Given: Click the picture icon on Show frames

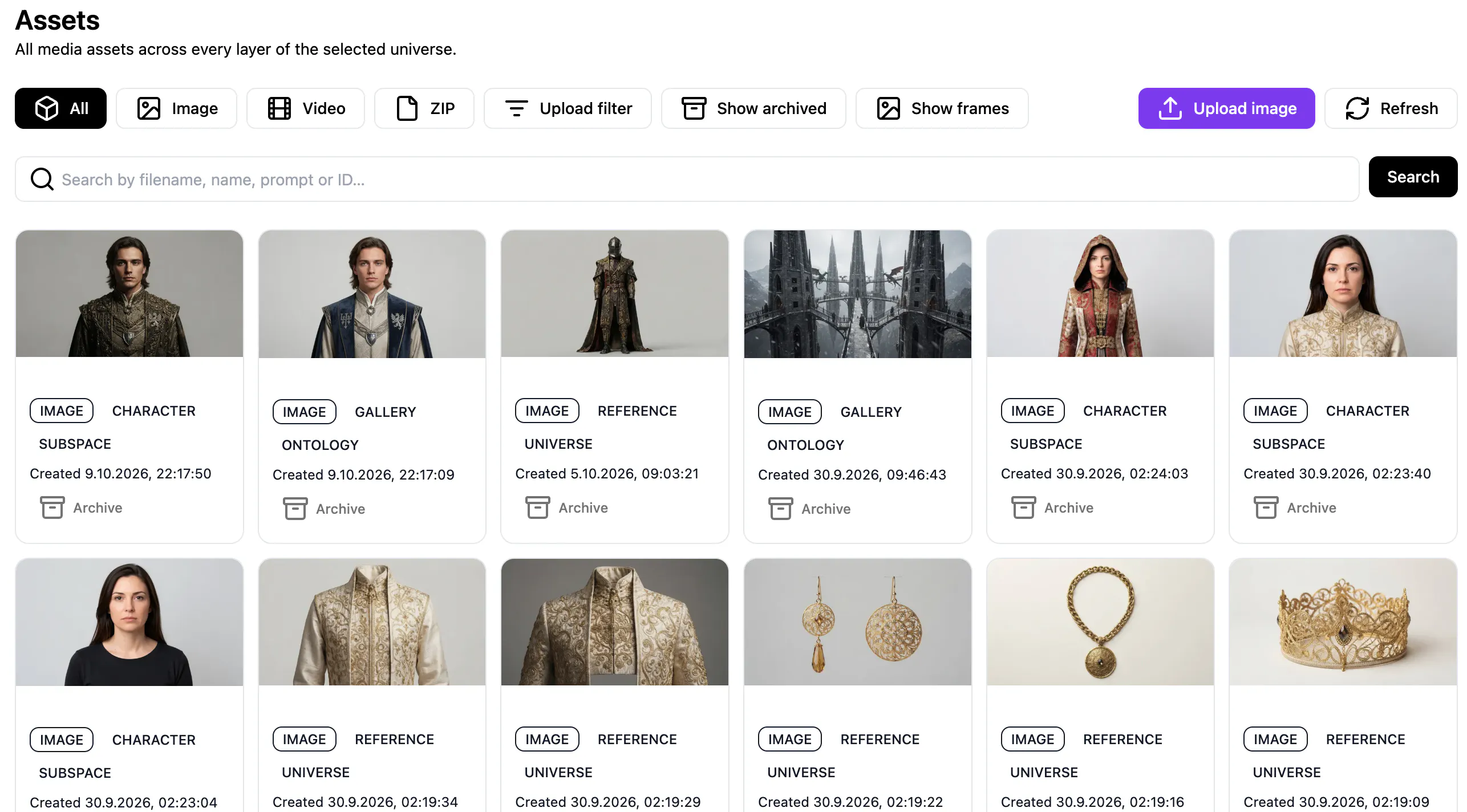Looking at the screenshot, I should [x=889, y=108].
